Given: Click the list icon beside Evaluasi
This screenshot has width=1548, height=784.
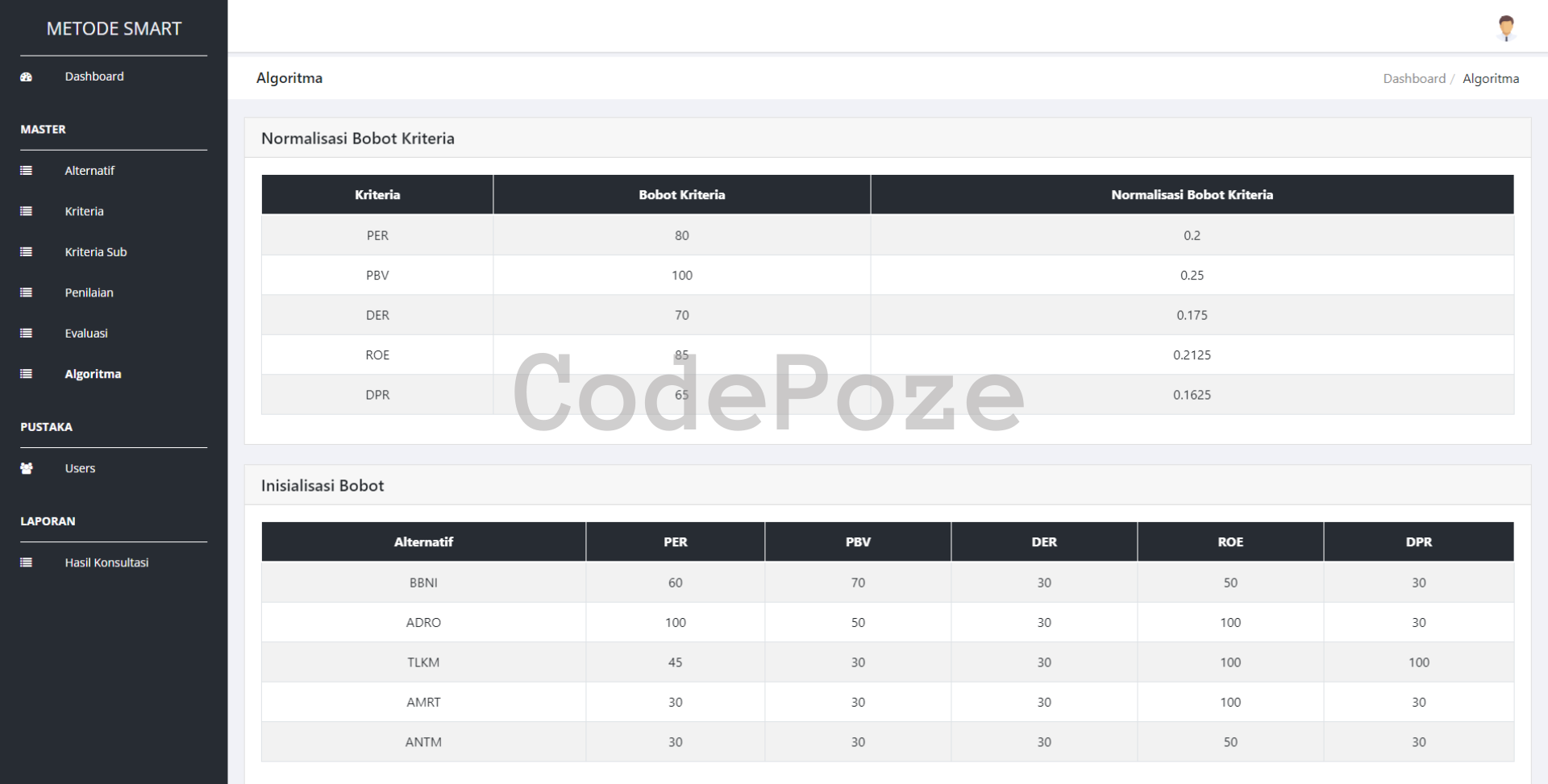Looking at the screenshot, I should point(26,334).
